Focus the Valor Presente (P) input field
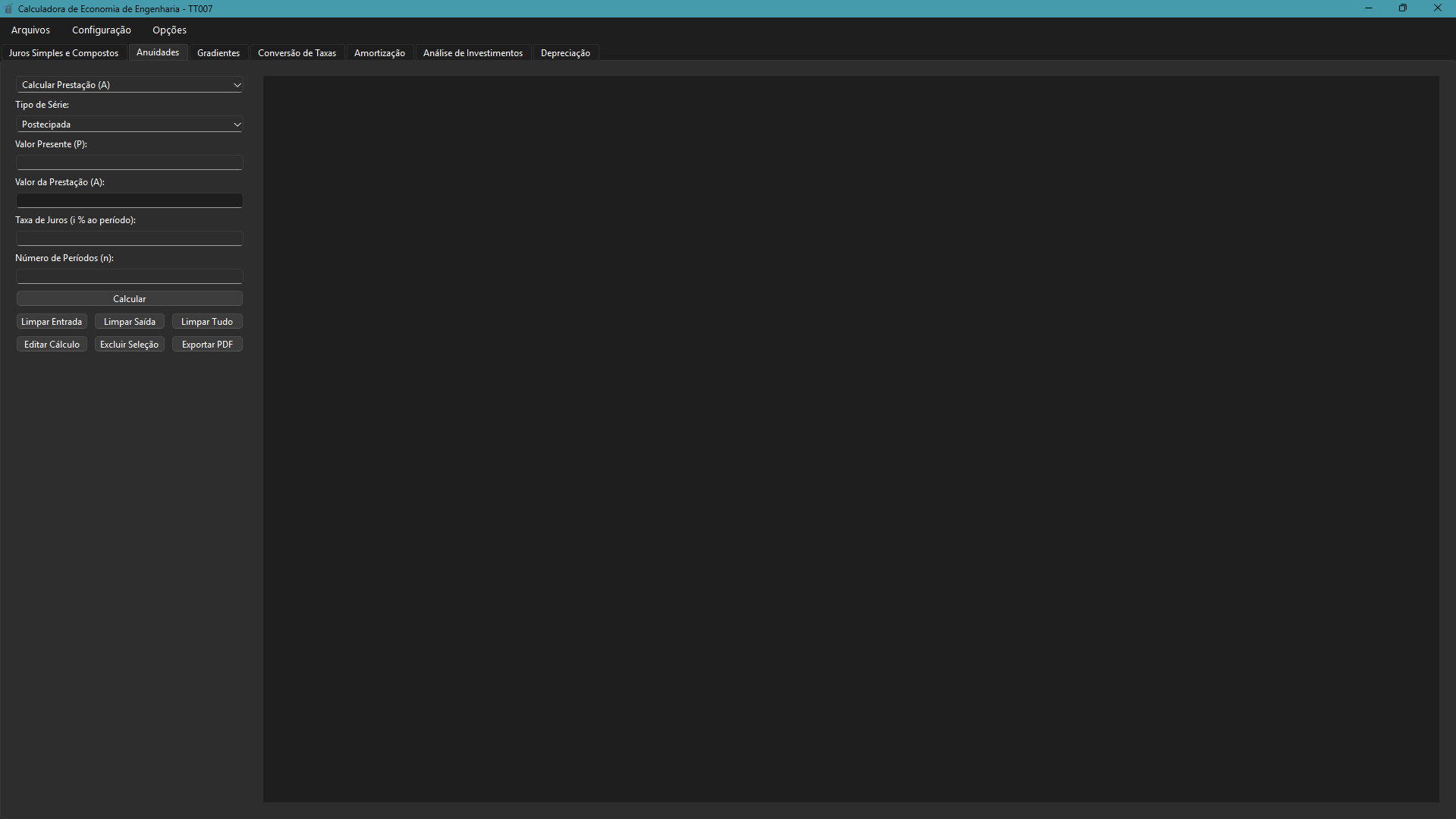The height and width of the screenshot is (819, 1456). point(129,162)
